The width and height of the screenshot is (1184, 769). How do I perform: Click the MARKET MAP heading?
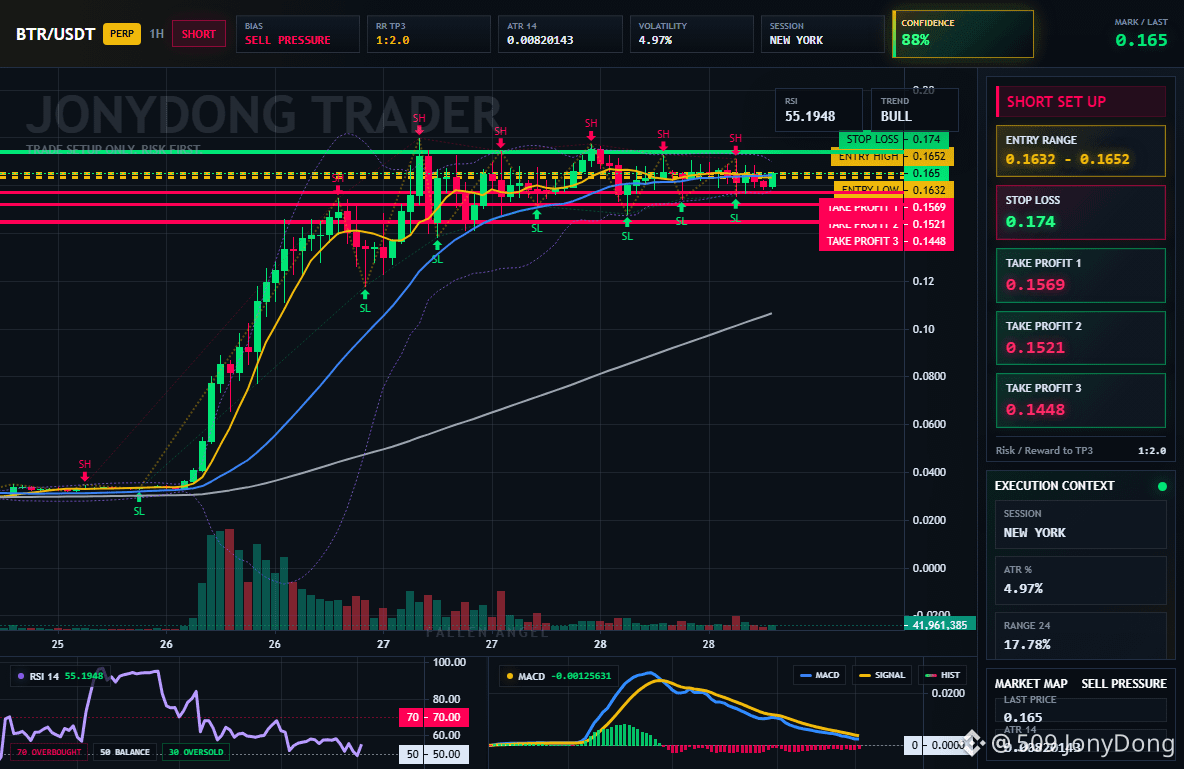point(1031,684)
